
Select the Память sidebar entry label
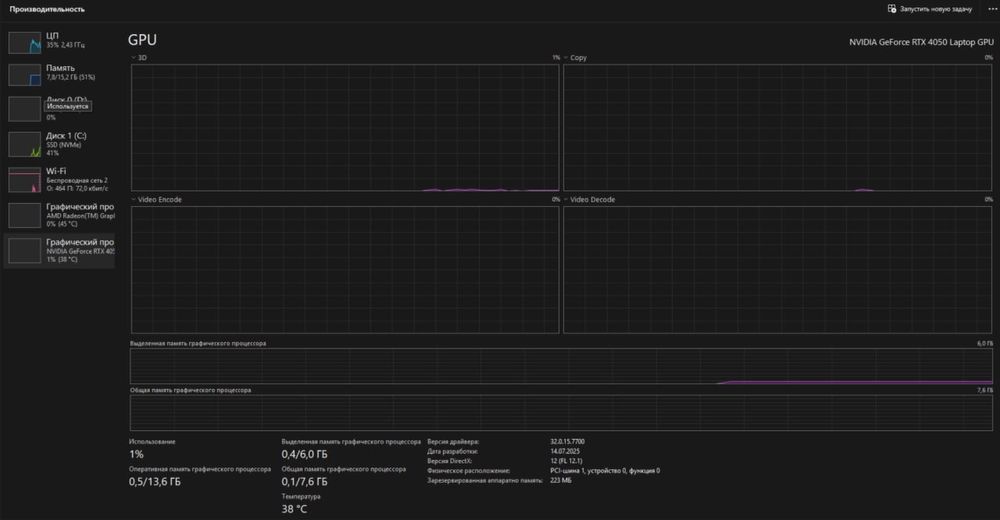[60, 68]
